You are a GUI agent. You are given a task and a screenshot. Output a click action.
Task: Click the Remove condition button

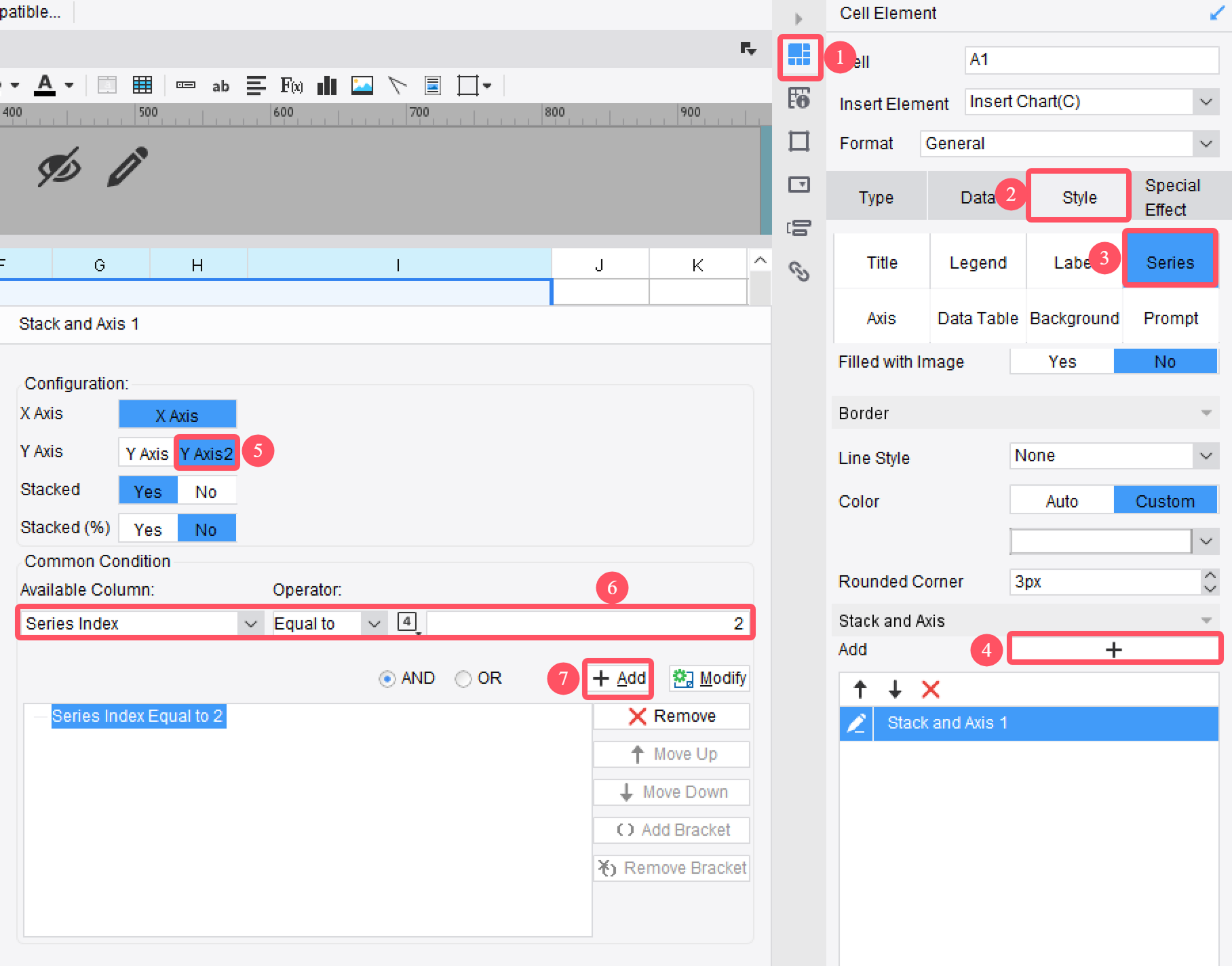672,716
